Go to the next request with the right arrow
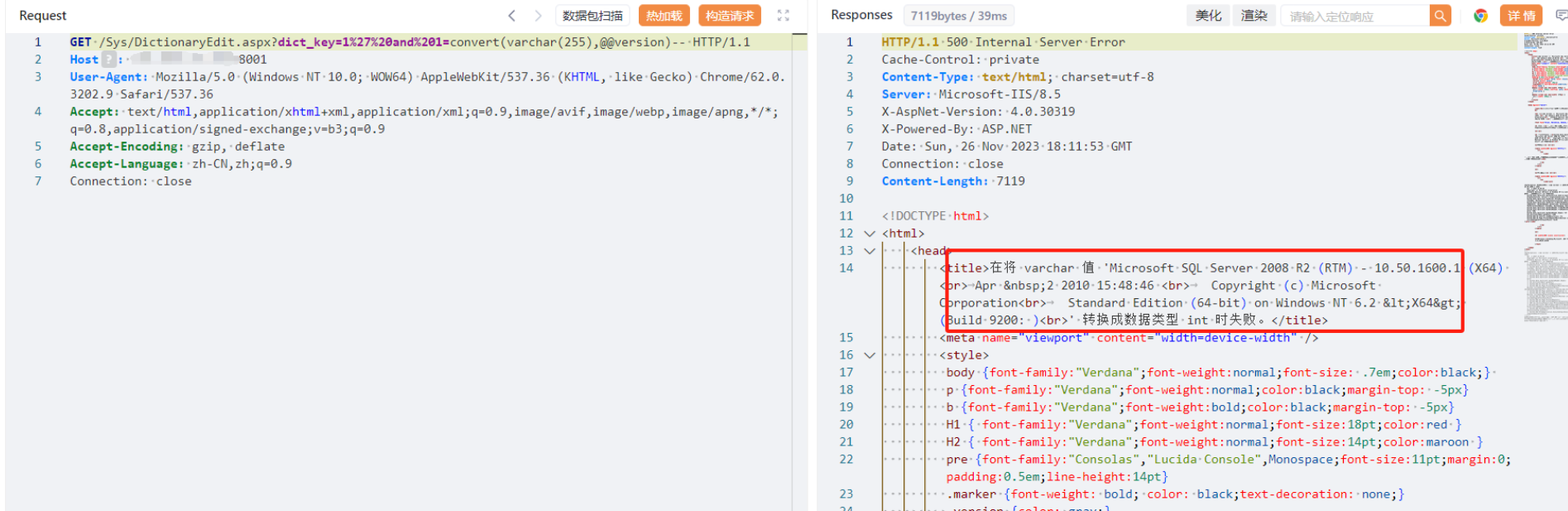 (538, 16)
